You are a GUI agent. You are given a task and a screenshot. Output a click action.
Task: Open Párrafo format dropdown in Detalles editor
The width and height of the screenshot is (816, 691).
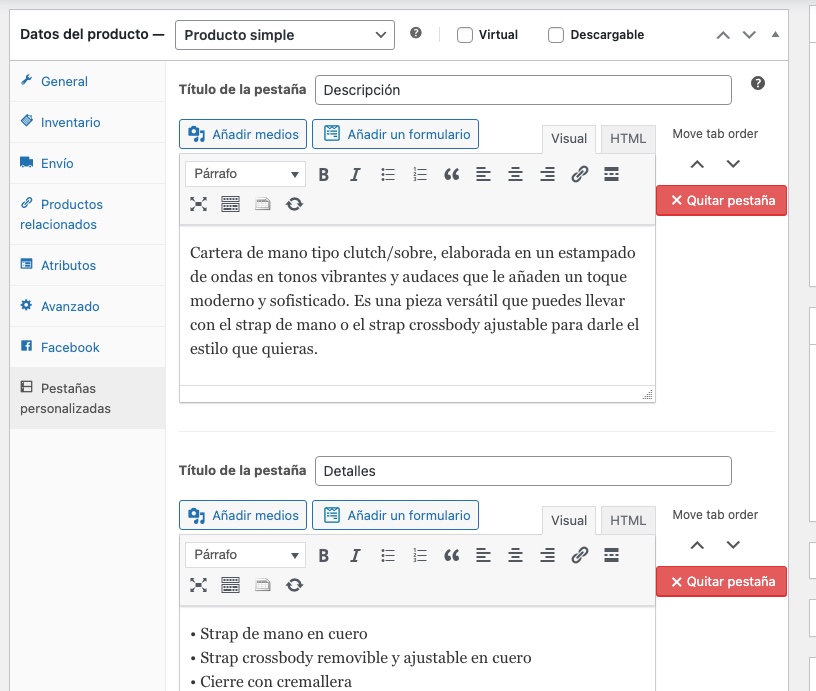(x=245, y=555)
